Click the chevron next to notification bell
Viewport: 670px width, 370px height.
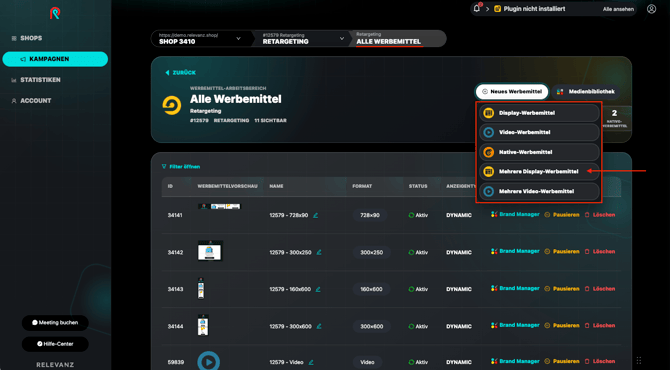(x=488, y=9)
